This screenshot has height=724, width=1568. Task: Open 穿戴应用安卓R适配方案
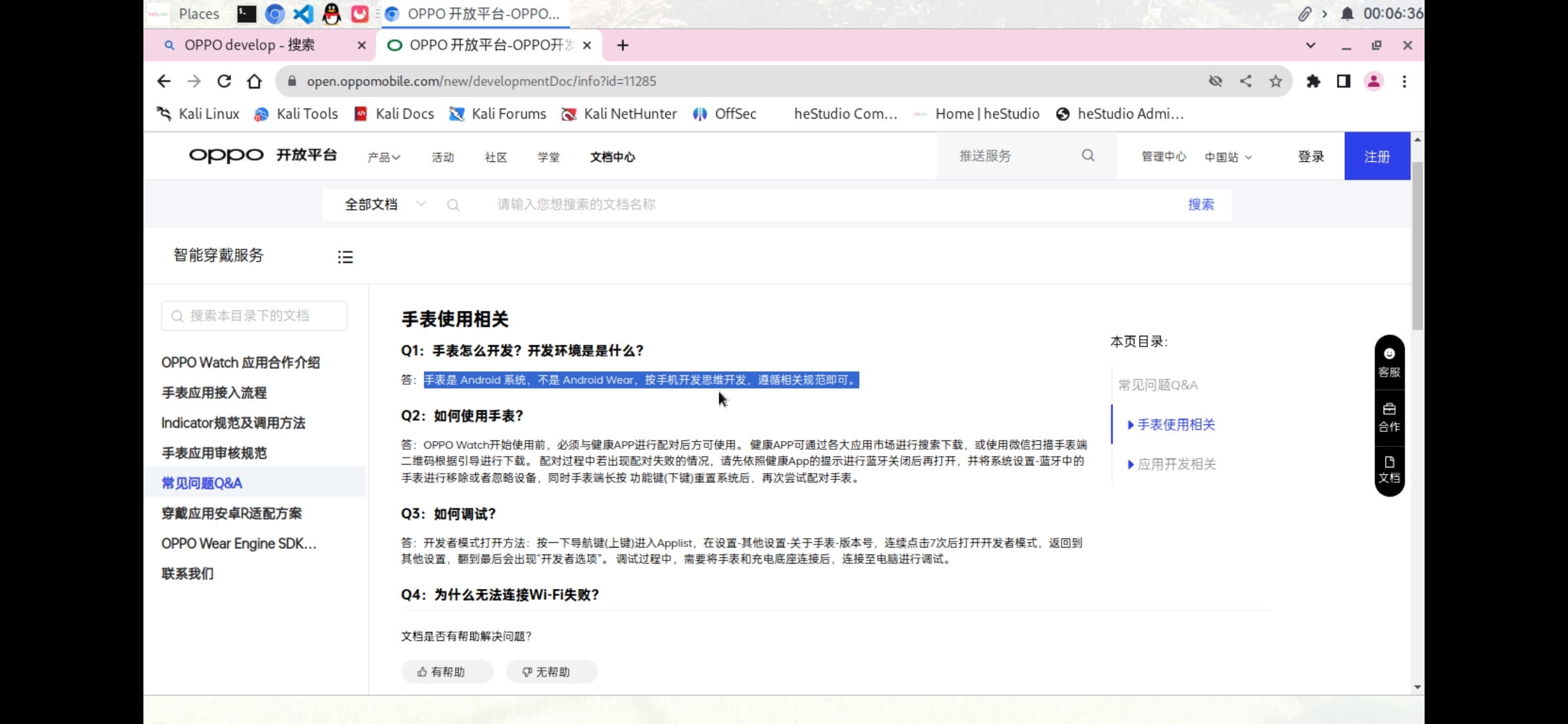click(231, 514)
